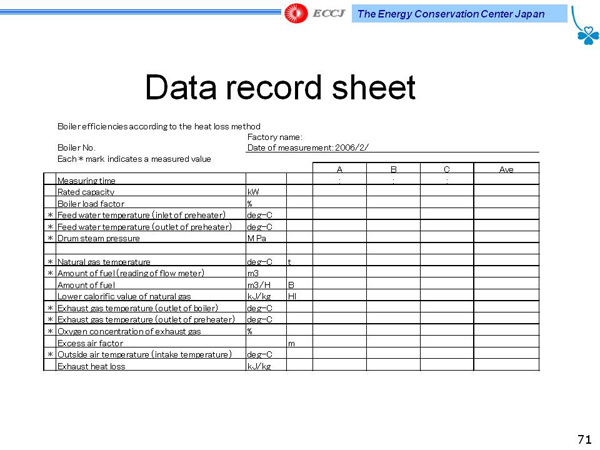Click the 'm' symbol in the Excess air factor row
Screen dimensions: 600x450
291,343
